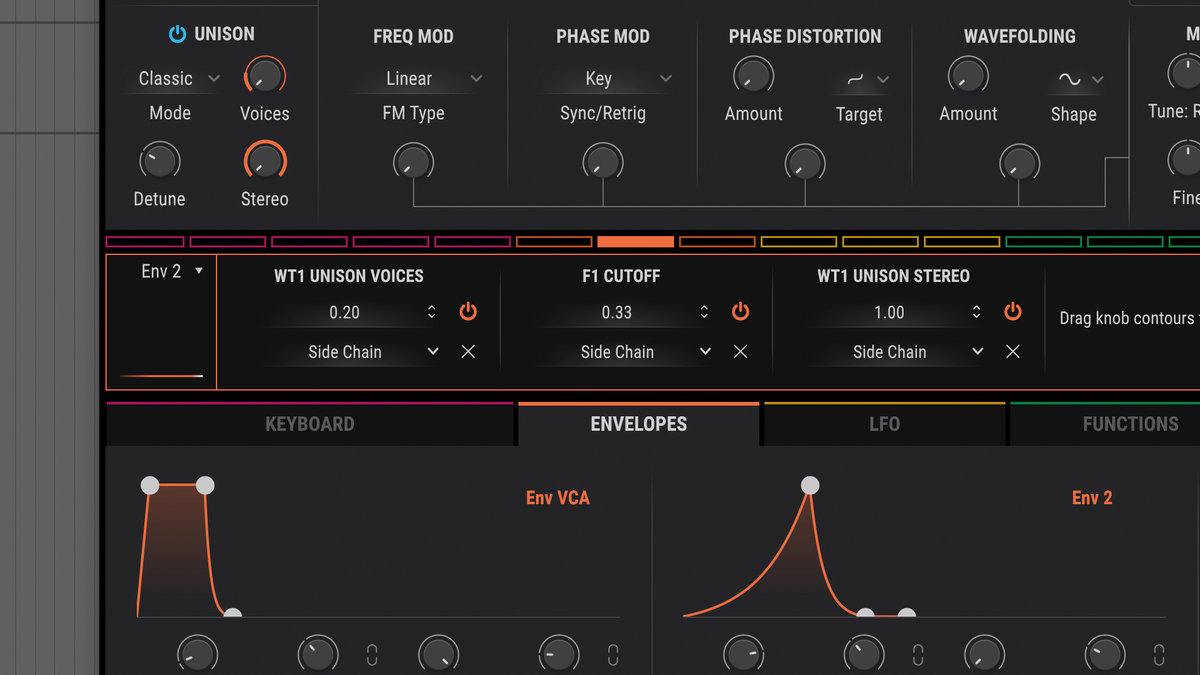Select the orange modulation slot in the color strip
The image size is (1200, 675).
tap(635, 241)
